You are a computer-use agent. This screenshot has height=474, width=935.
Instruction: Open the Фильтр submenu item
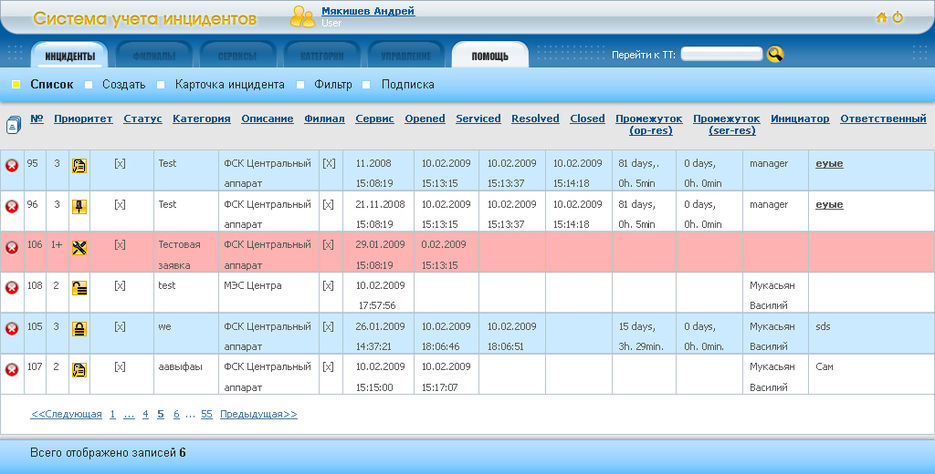[x=333, y=84]
